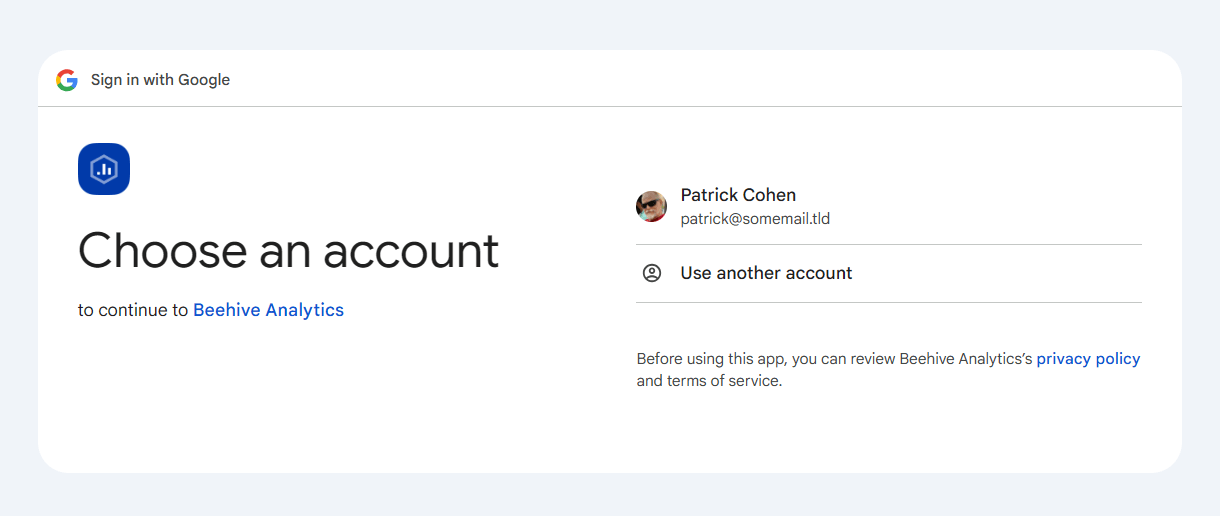Click the Beehive Analytics app icon
1220x516 pixels.
click(x=104, y=169)
